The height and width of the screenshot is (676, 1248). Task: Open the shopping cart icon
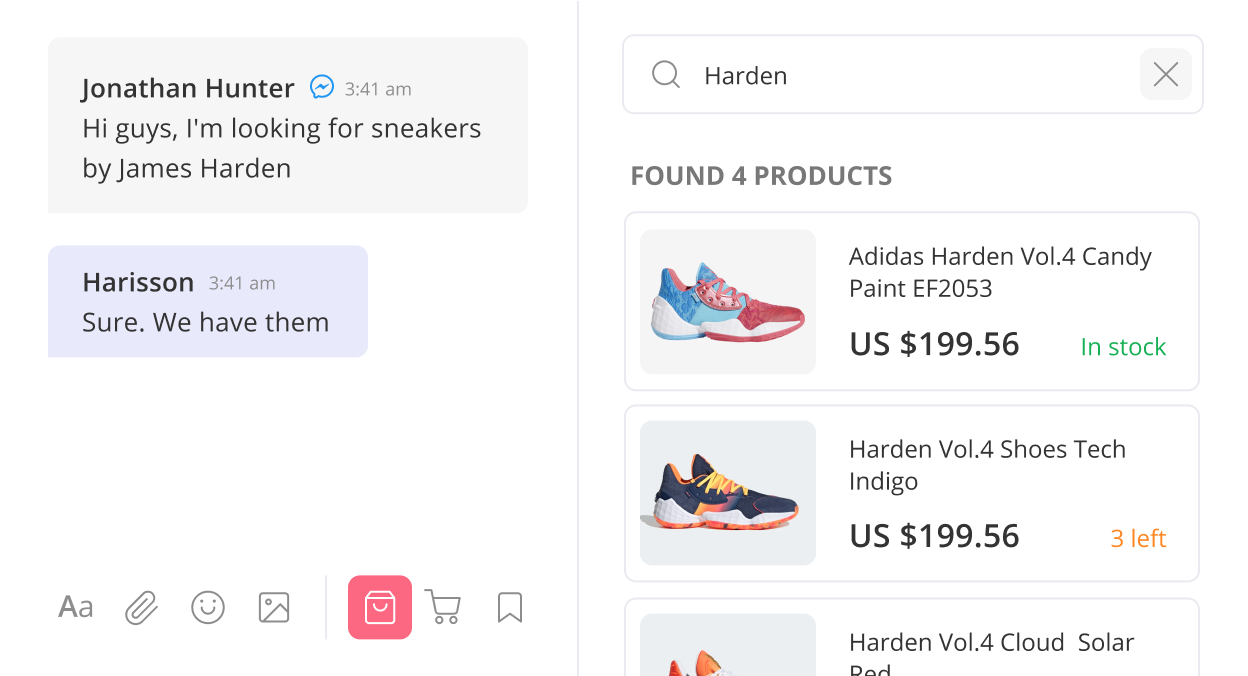click(443, 607)
